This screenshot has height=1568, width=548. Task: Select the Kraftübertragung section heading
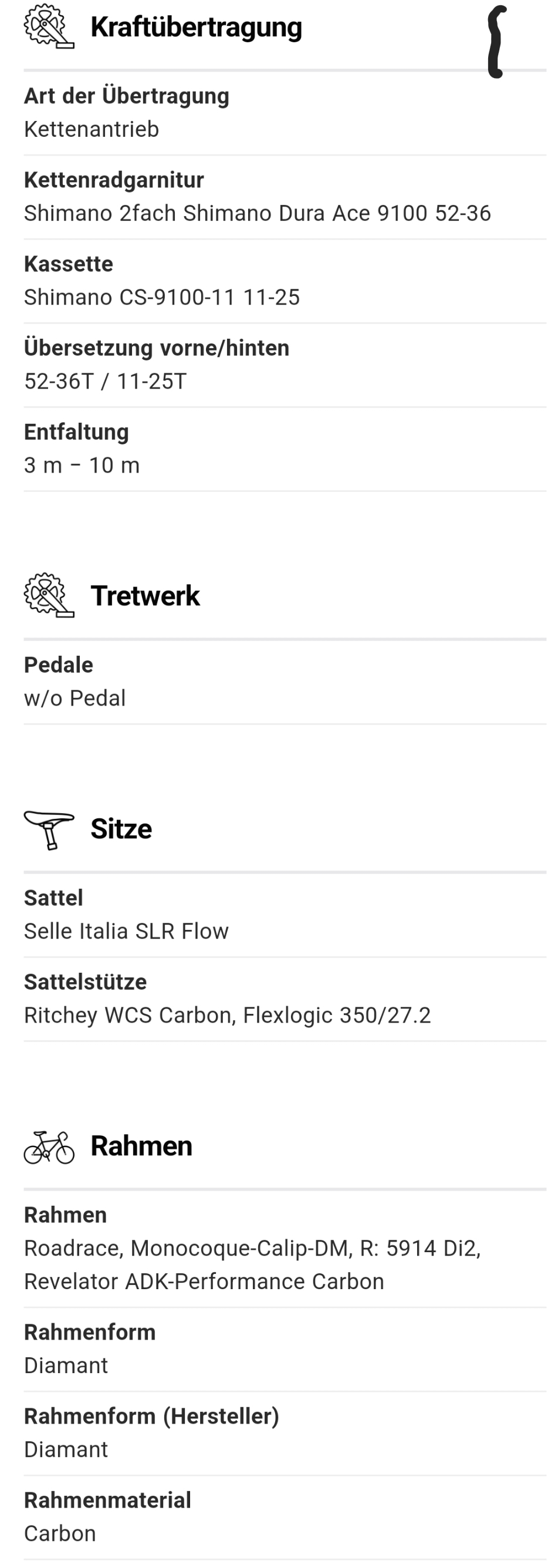pos(196,28)
